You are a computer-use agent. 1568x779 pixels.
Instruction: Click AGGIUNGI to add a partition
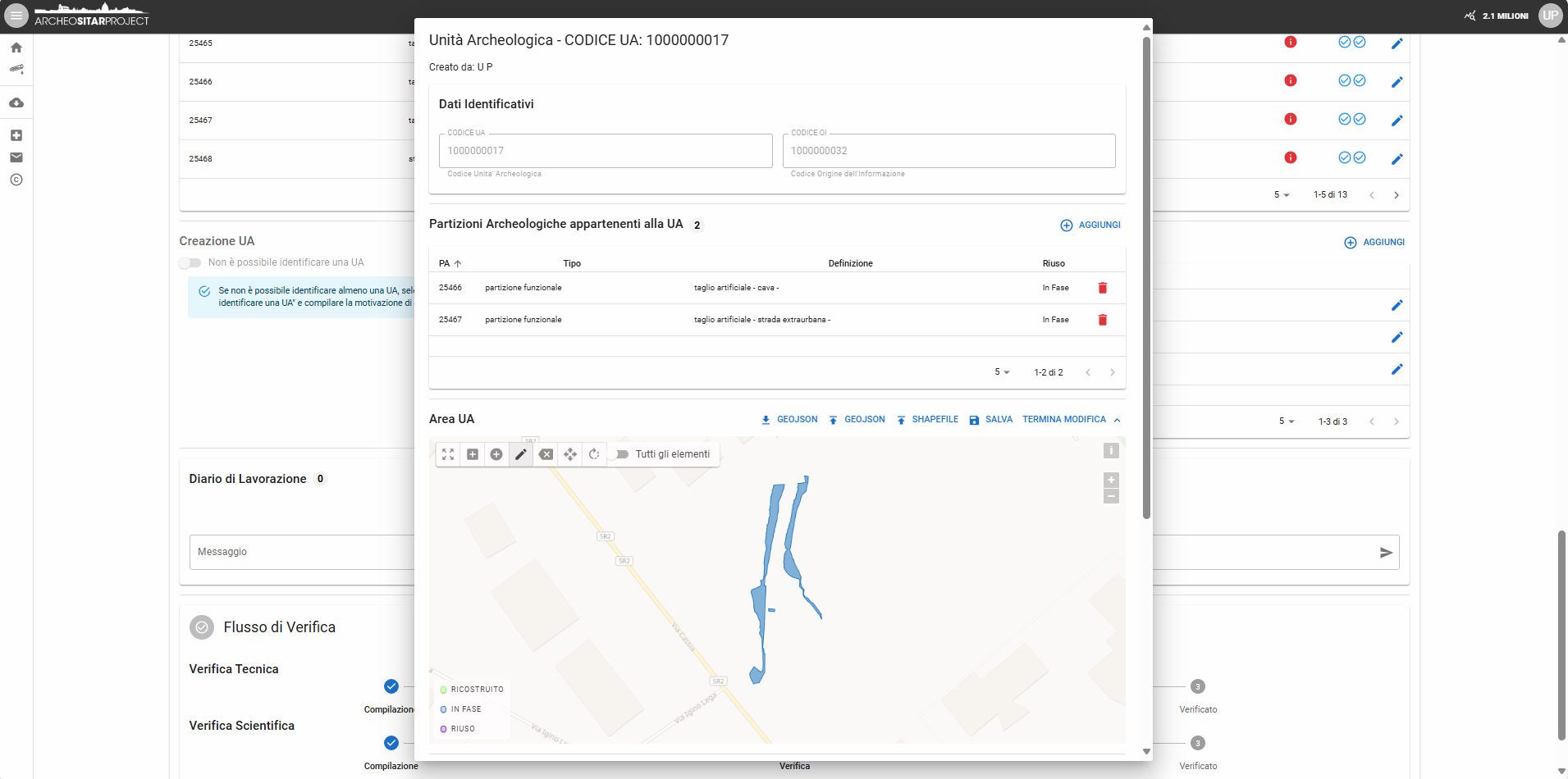(1090, 225)
